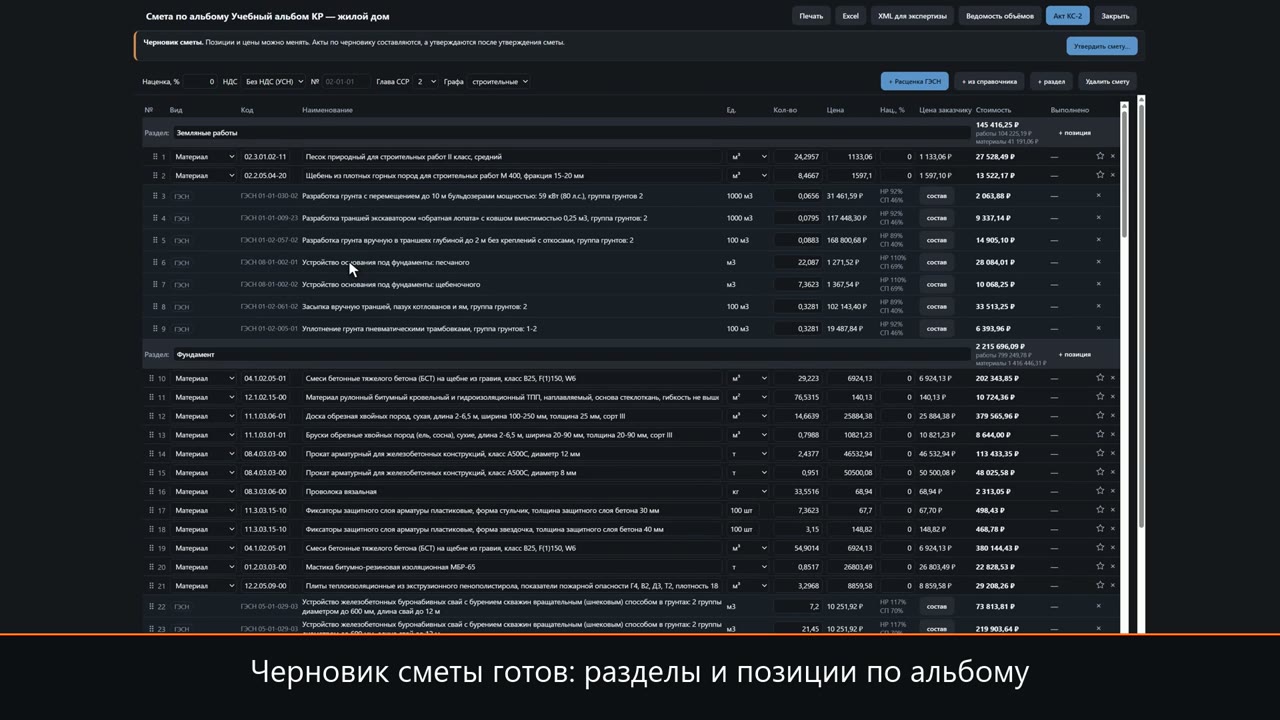This screenshot has width=1280, height=720.
Task: Click the total cost 27 528,49 ₽
Action: coord(995,157)
